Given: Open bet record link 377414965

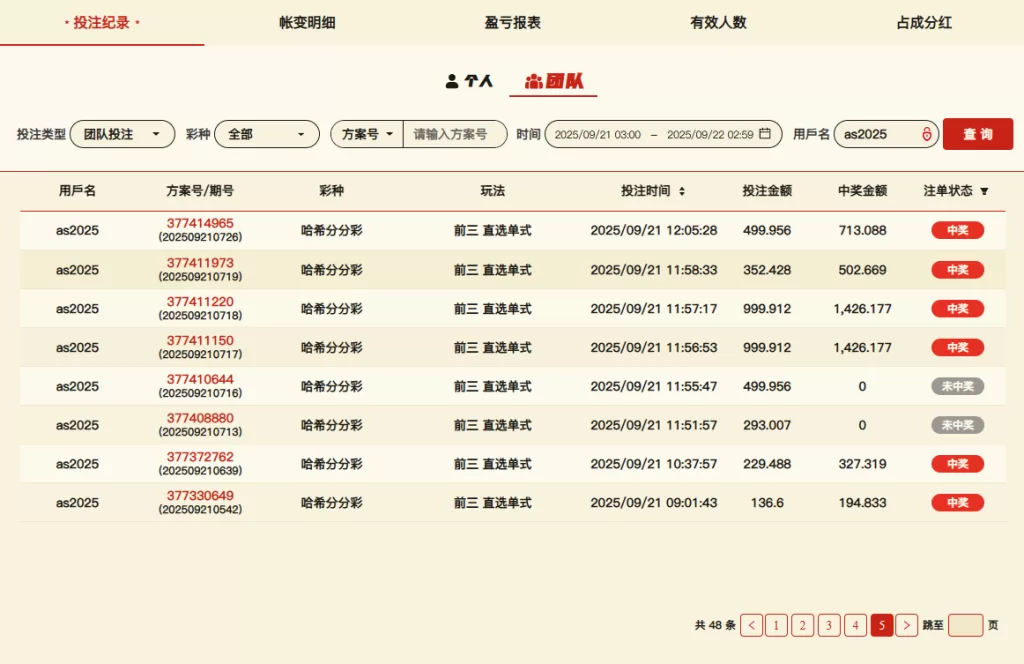Looking at the screenshot, I should [200, 223].
